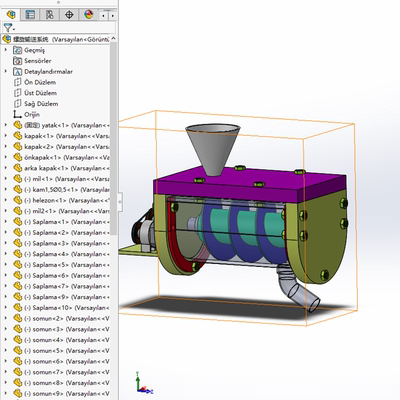This screenshot has height=400, width=400.
Task: Select the somun<2> part icon
Action: (x=18, y=318)
